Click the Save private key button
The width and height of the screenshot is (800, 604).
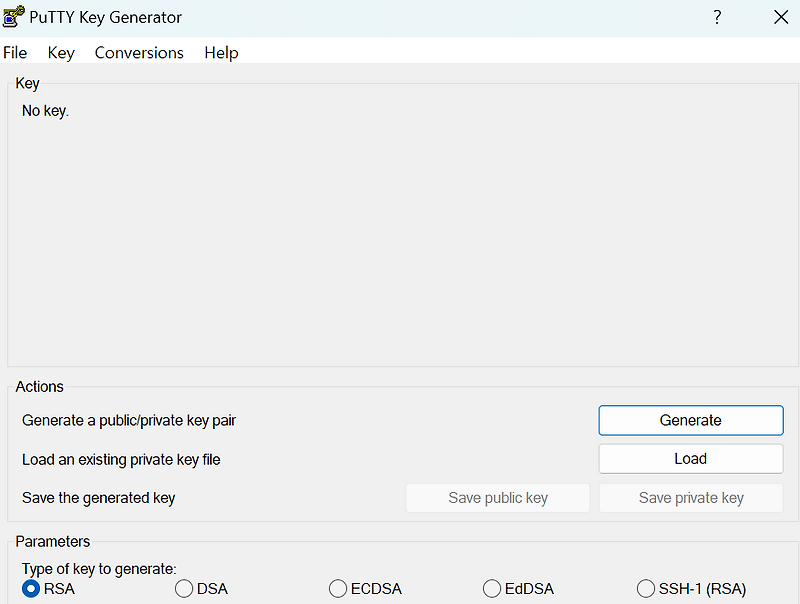pos(690,497)
